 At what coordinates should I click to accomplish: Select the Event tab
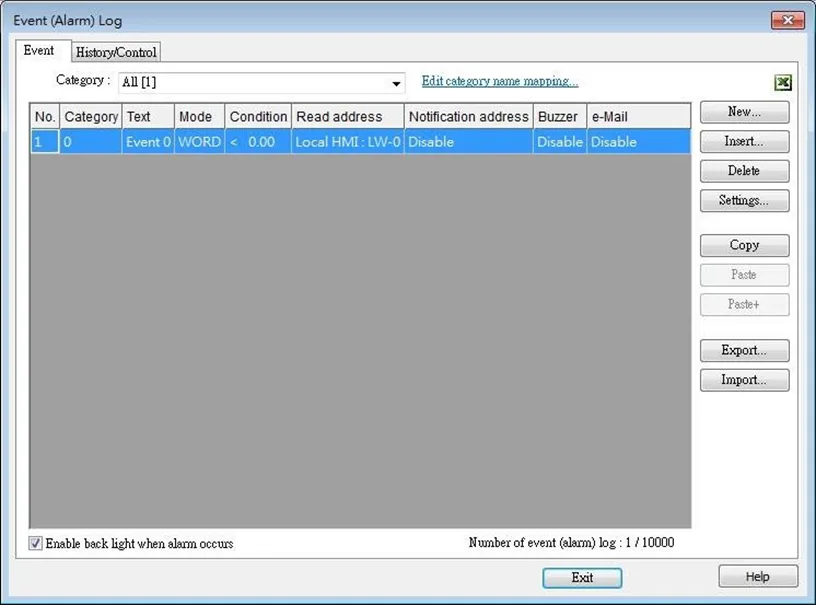pos(39,50)
